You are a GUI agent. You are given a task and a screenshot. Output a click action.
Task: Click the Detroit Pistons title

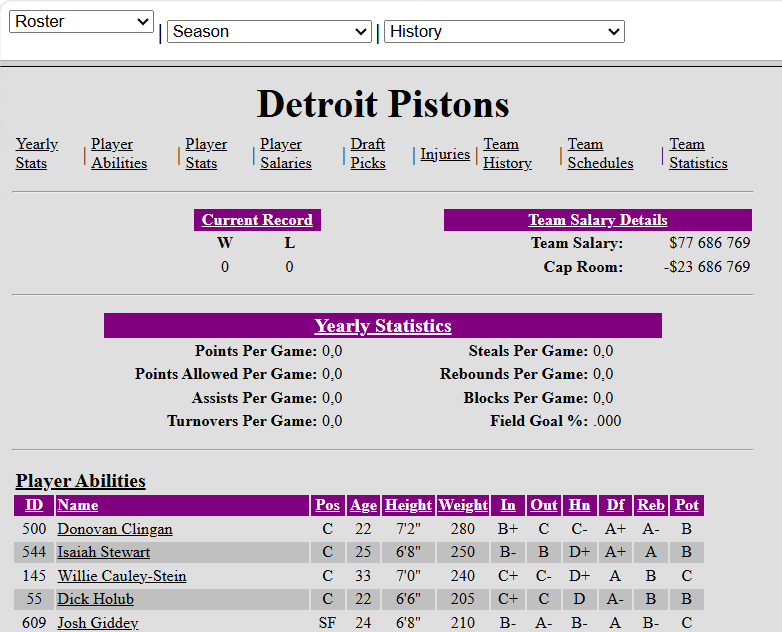383,104
